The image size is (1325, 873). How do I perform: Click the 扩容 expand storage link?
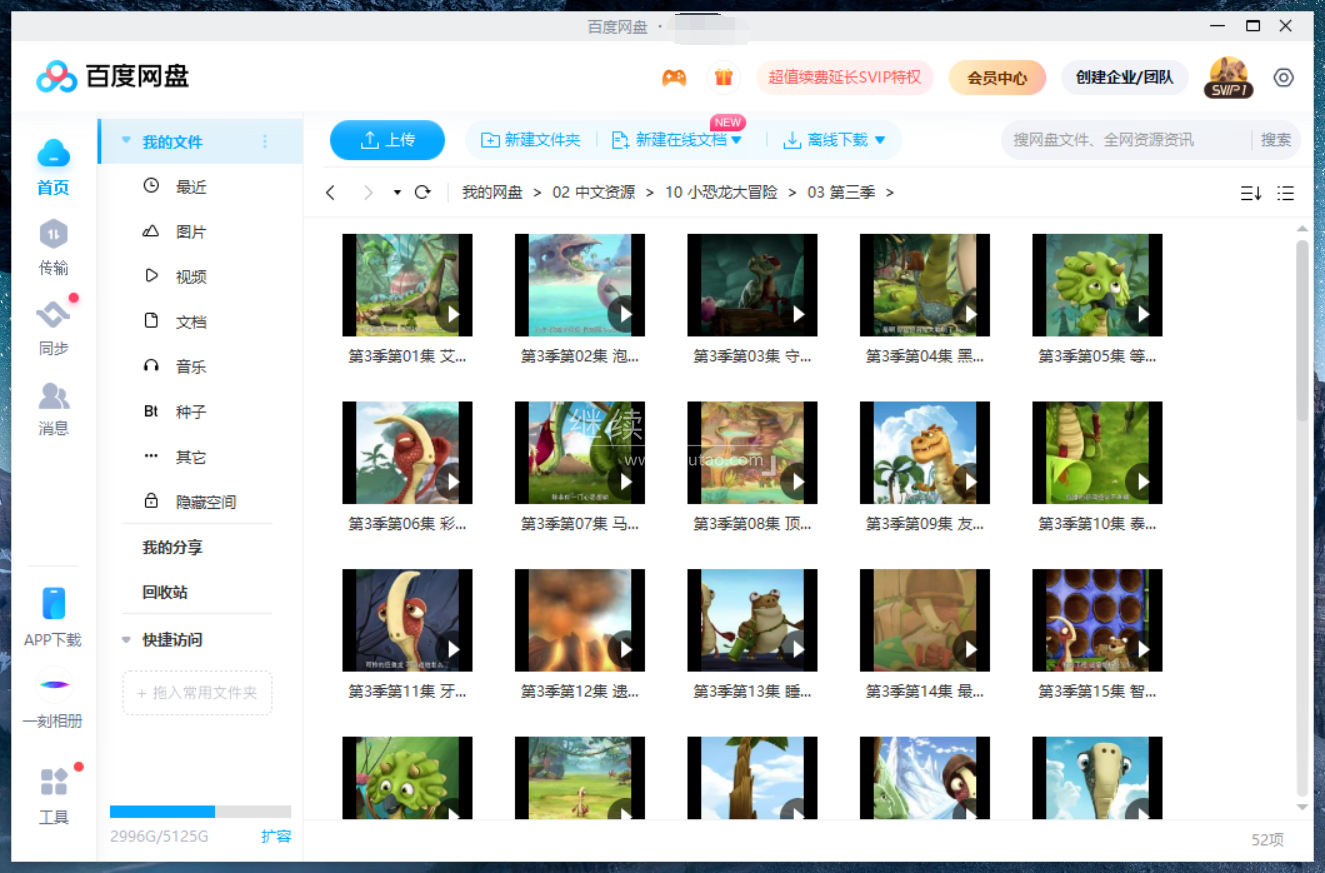[x=276, y=836]
